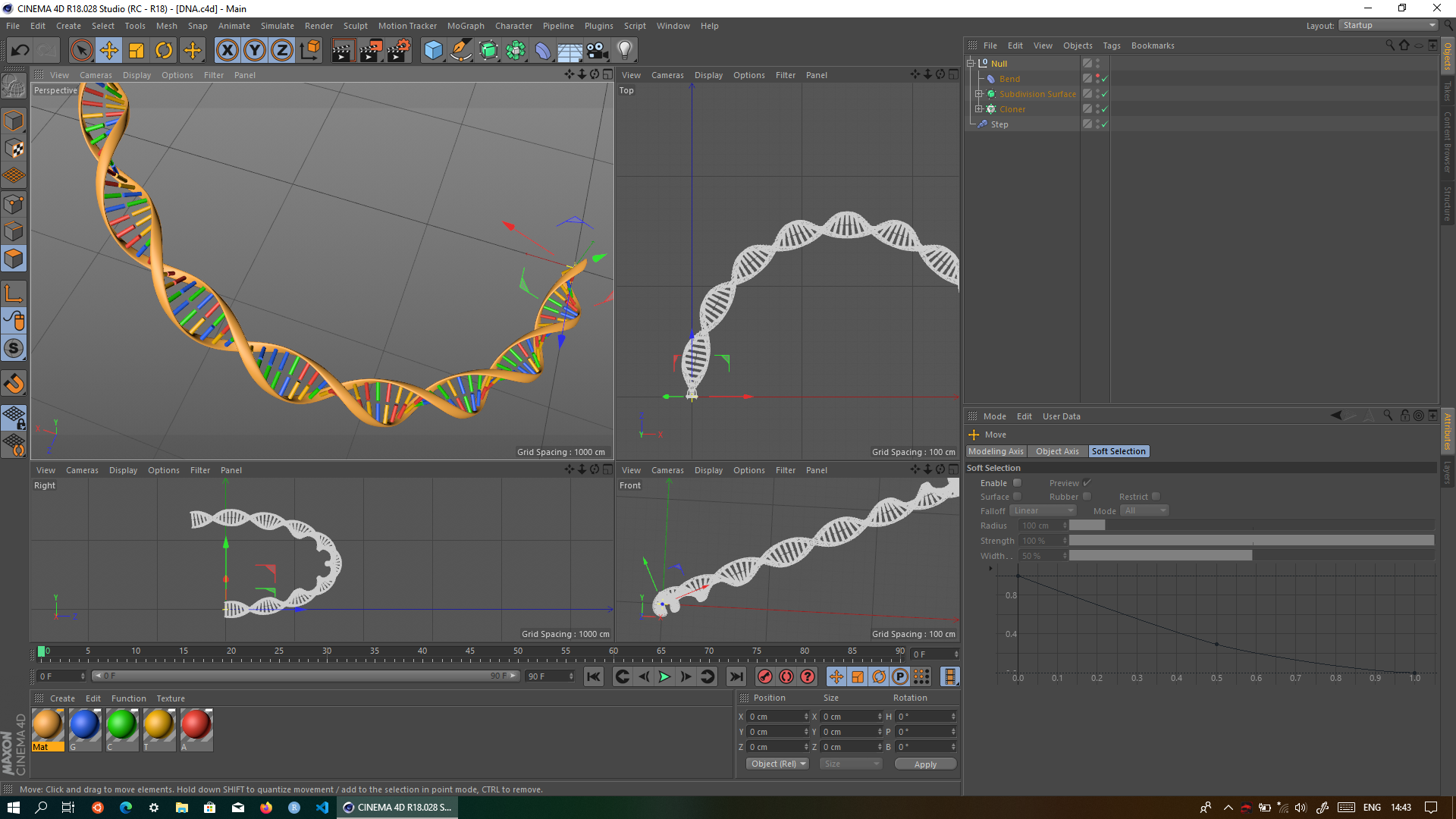This screenshot has width=1456, height=819.
Task: Click frame 45 on the timeline
Action: (470, 652)
